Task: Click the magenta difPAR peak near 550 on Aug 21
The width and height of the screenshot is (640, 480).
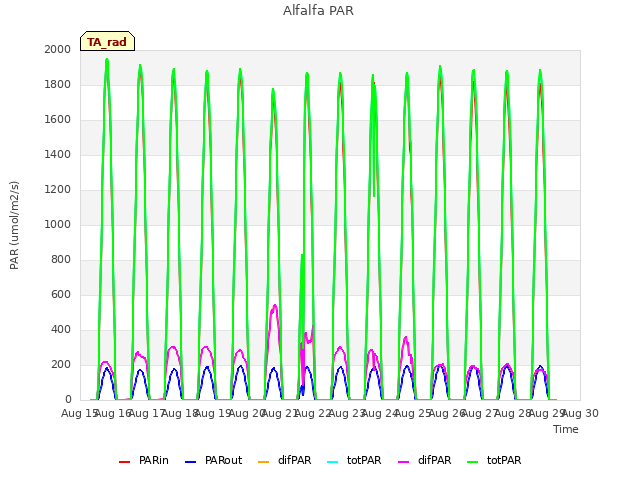Action: 275,306
